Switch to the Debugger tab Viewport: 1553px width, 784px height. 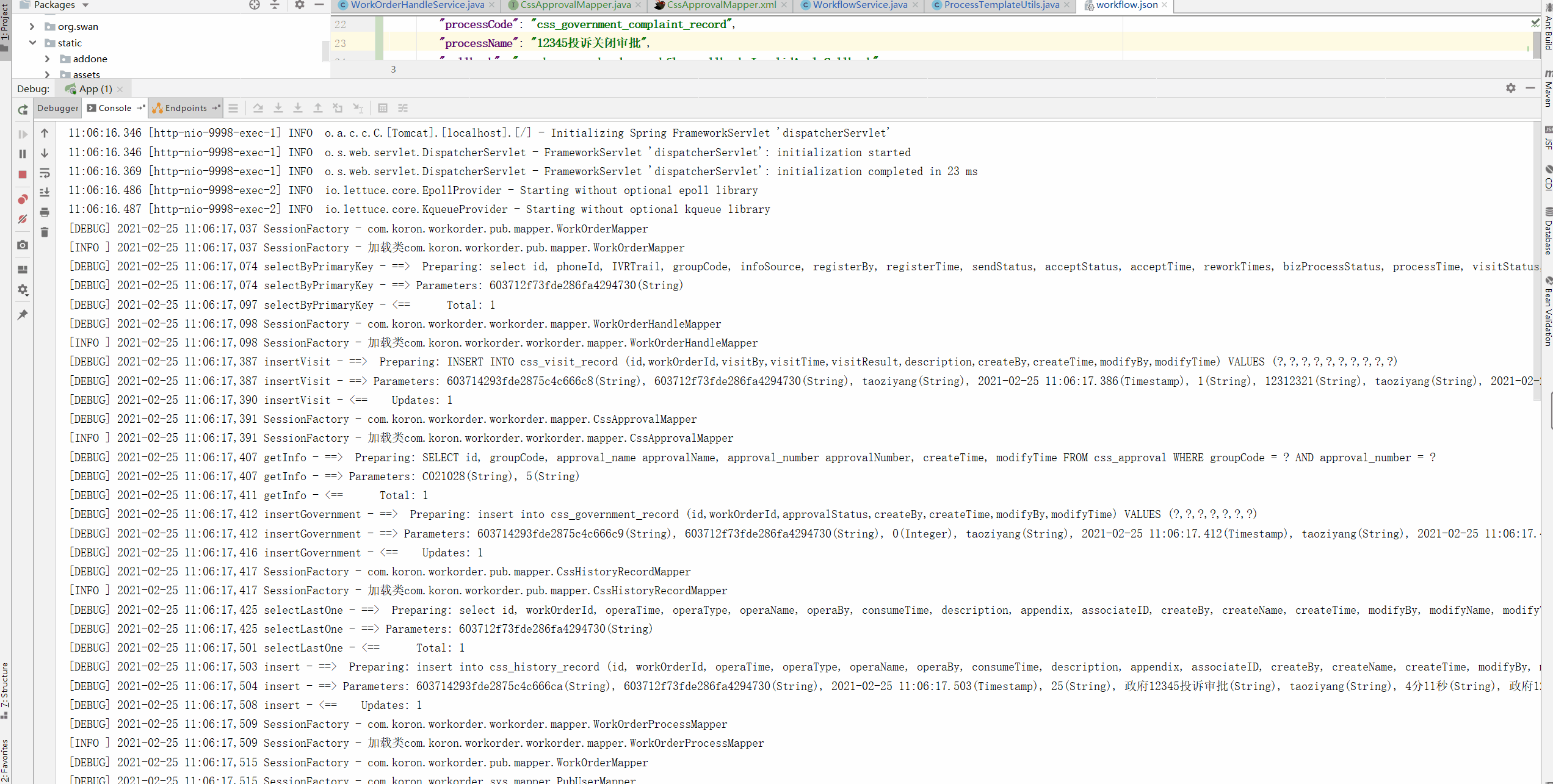click(58, 108)
